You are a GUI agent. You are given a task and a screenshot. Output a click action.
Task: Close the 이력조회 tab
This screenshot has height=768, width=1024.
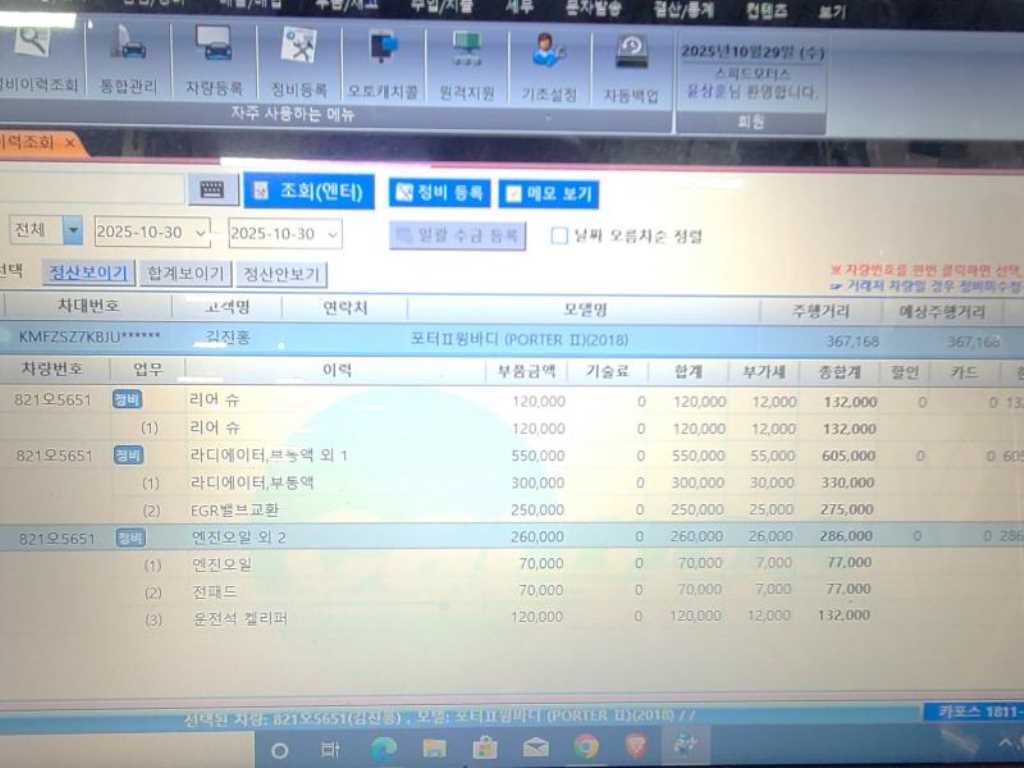click(70, 143)
